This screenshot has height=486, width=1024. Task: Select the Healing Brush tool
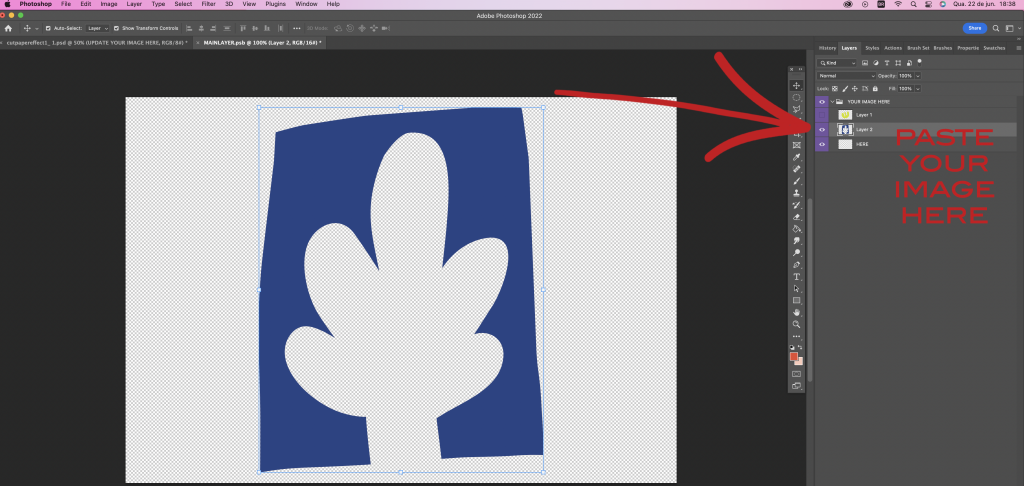796,169
